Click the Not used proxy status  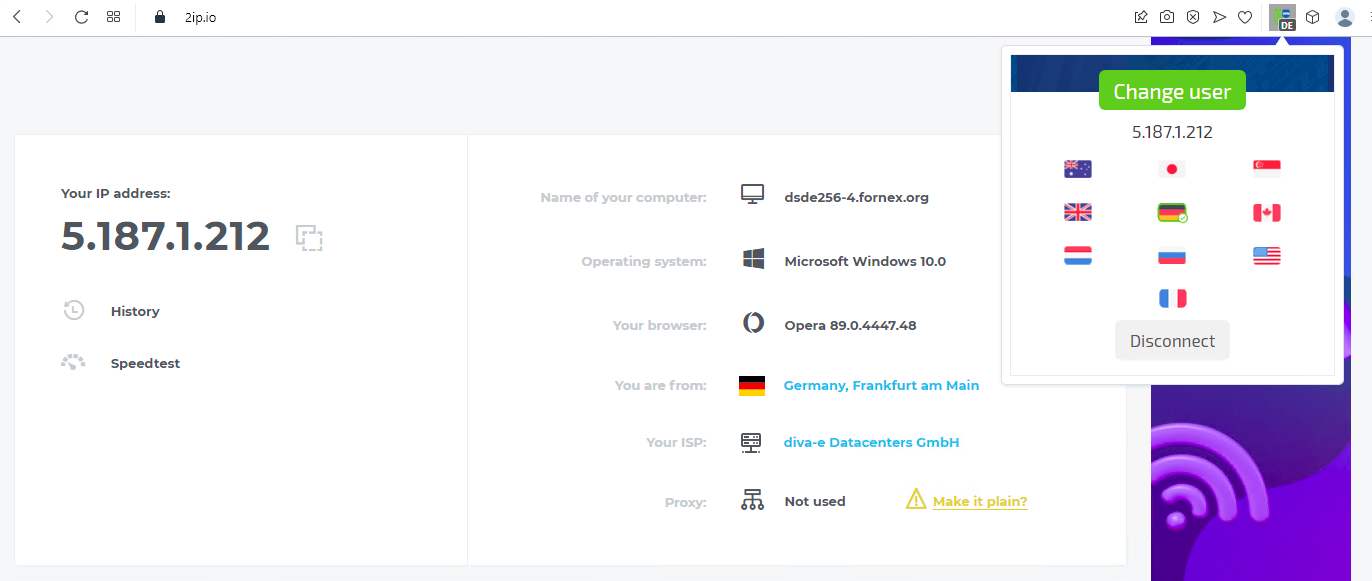pos(815,502)
